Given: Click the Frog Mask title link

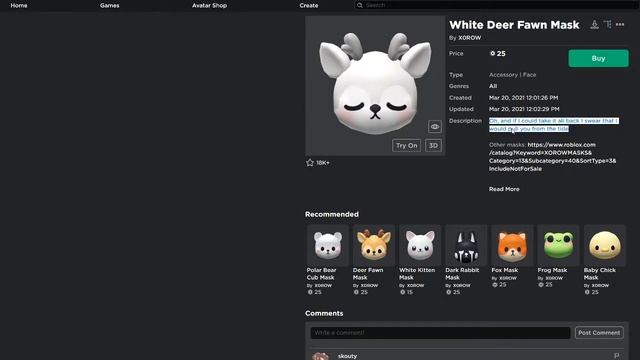Looking at the screenshot, I should click(x=552, y=270).
